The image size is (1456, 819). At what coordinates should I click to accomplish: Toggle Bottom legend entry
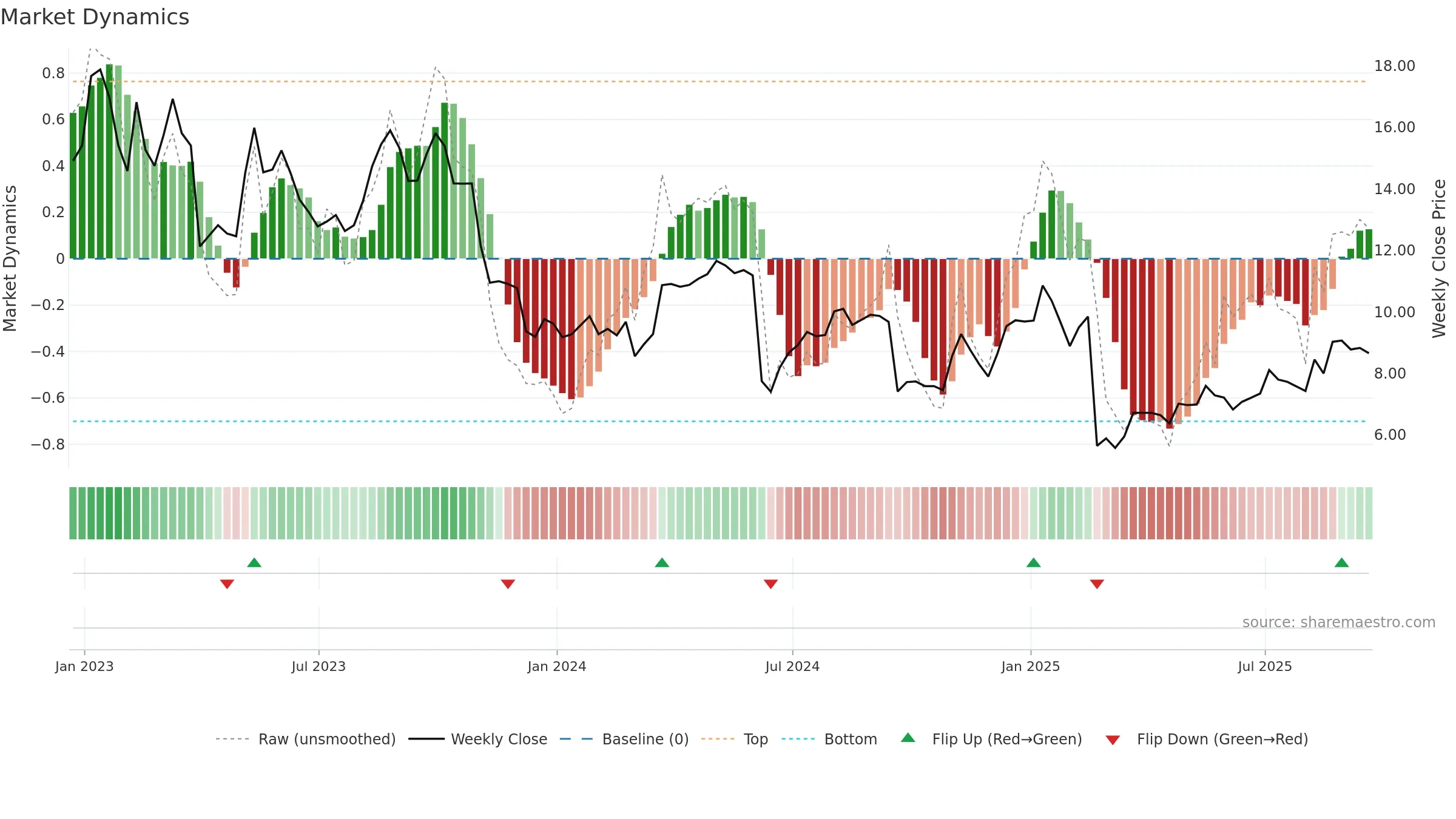tap(829, 739)
